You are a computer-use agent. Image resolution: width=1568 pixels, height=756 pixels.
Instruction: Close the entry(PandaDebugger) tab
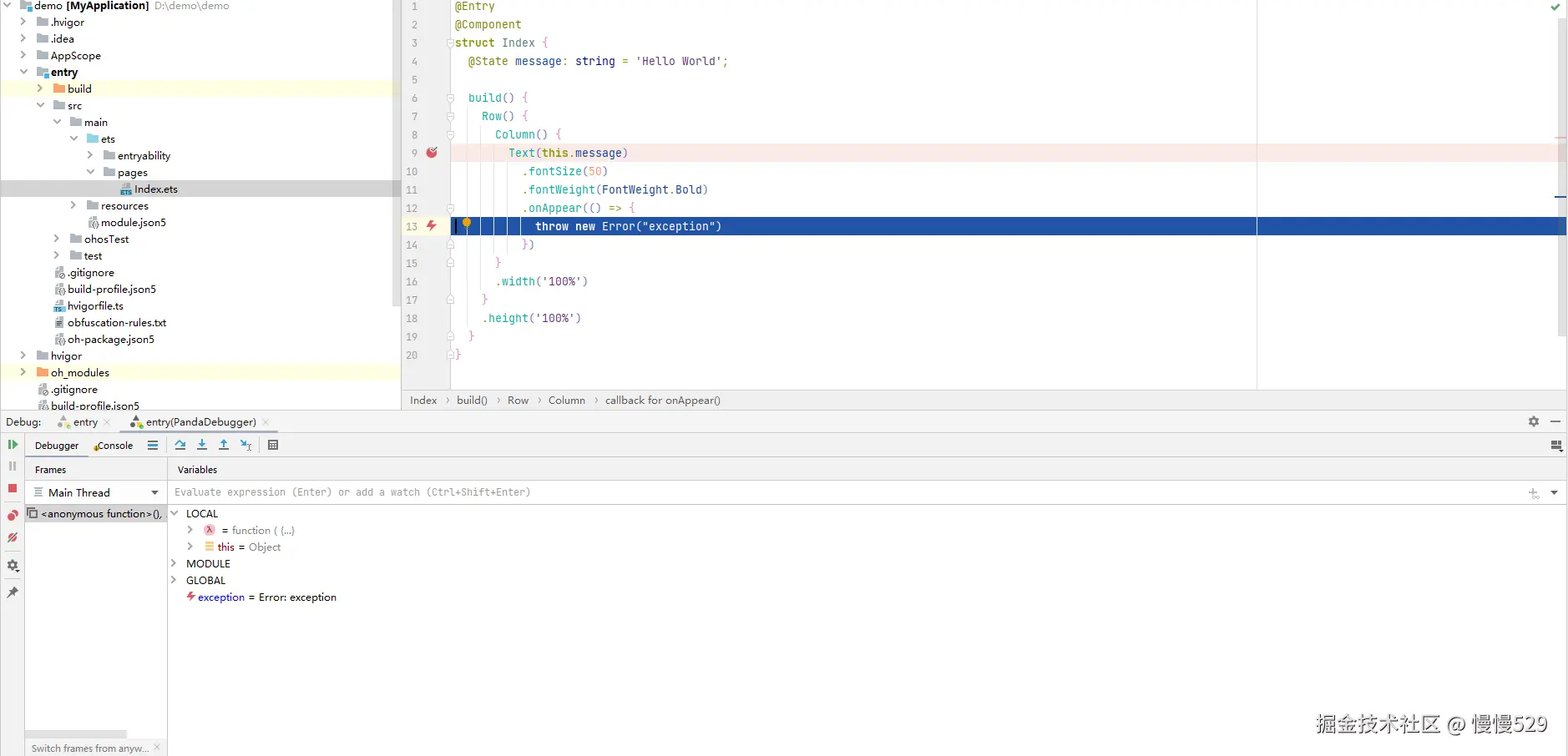[266, 422]
